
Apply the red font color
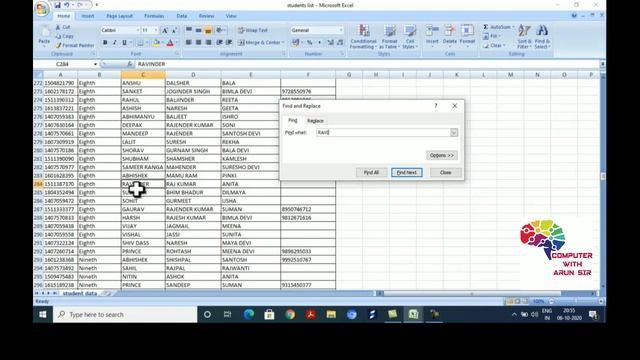pos(170,42)
